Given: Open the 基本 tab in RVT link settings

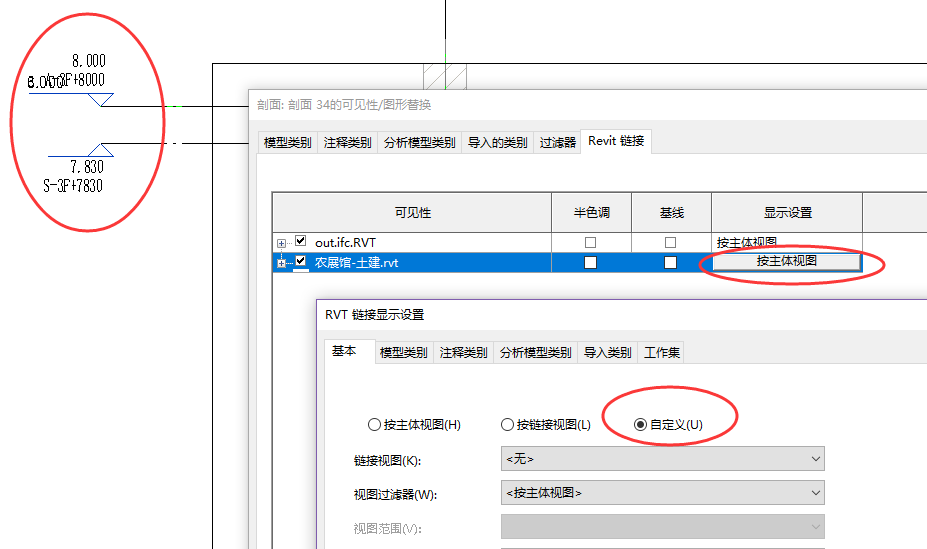Looking at the screenshot, I should [350, 351].
